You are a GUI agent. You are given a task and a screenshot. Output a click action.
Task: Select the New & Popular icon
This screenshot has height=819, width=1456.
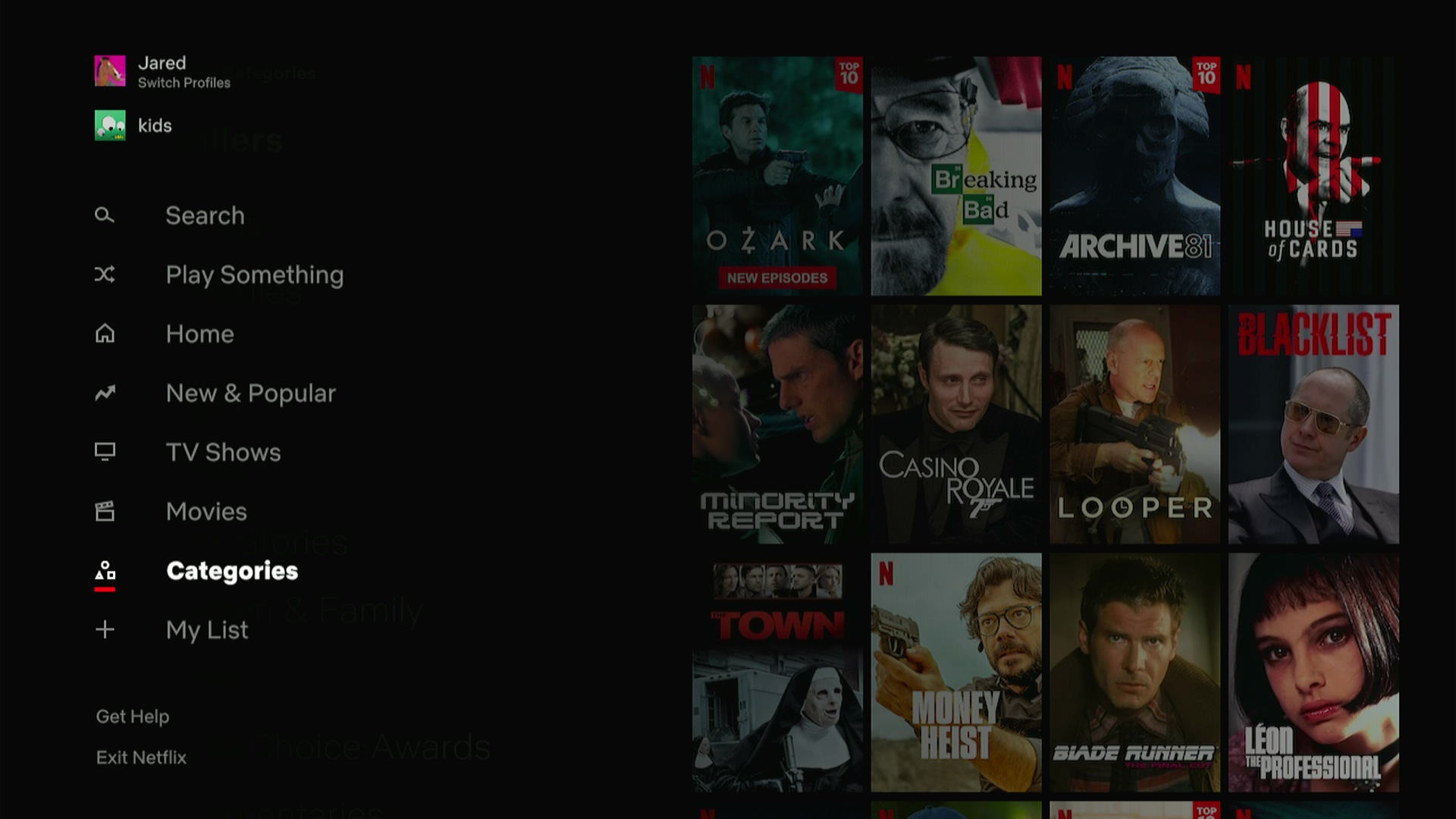104,392
